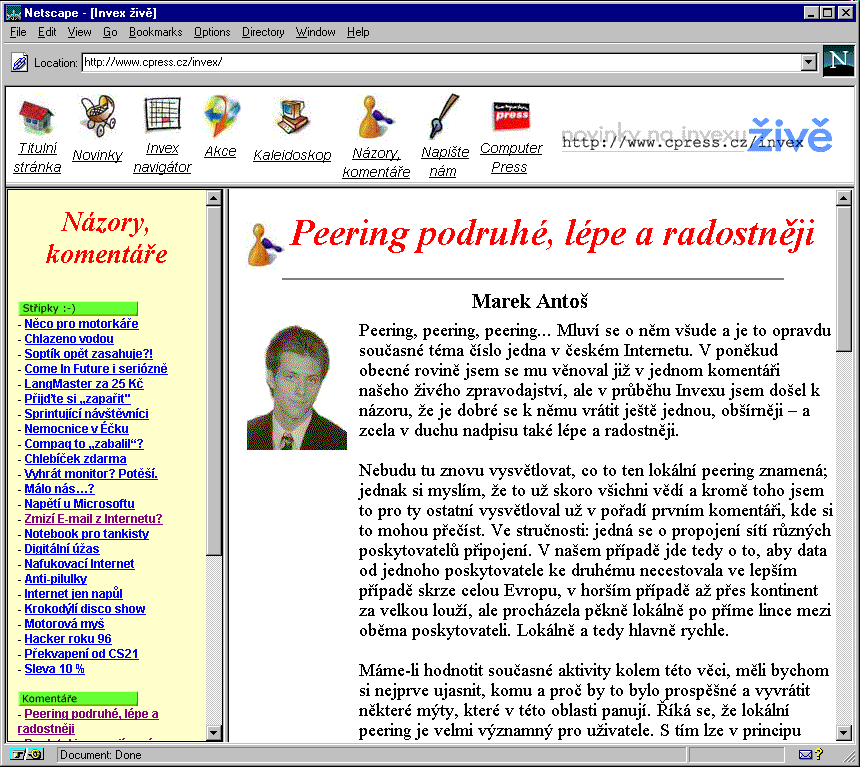Click the sidebar frame scrollbar thumb
Viewport: 860px width, 767px height.
pos(214,381)
